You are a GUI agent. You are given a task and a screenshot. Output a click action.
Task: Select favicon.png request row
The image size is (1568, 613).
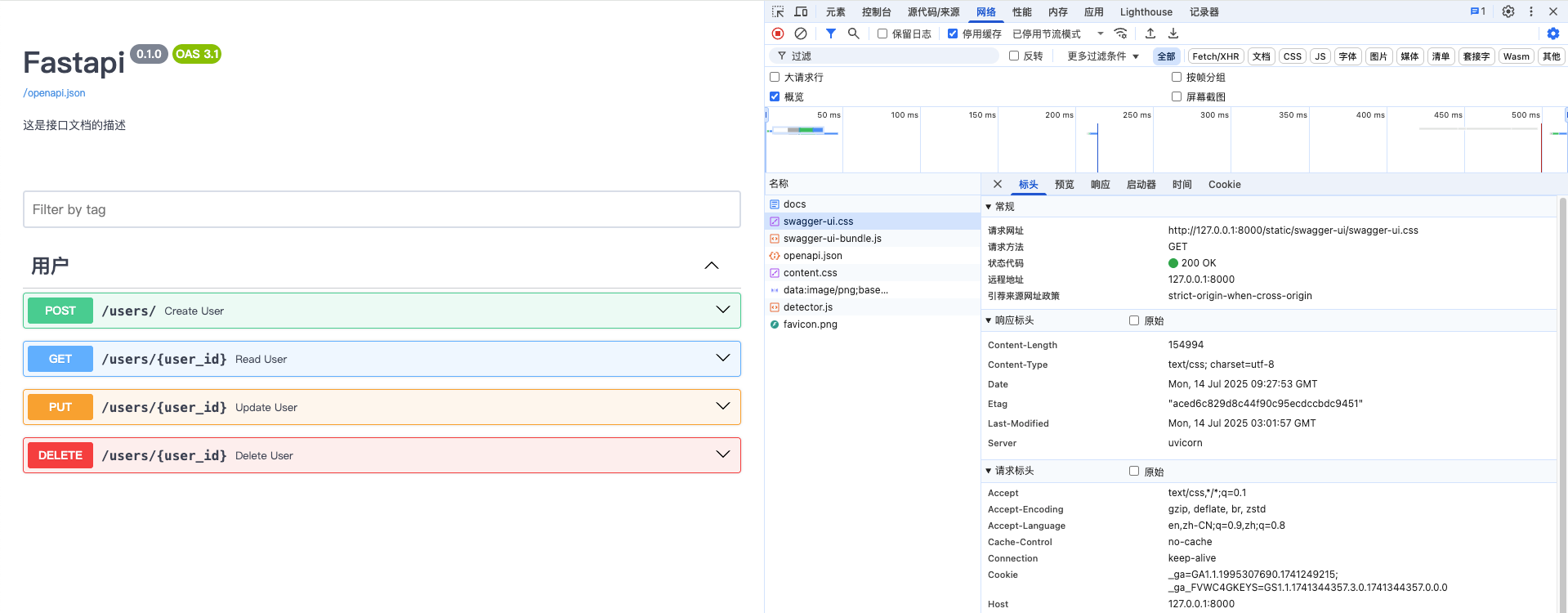tap(873, 324)
